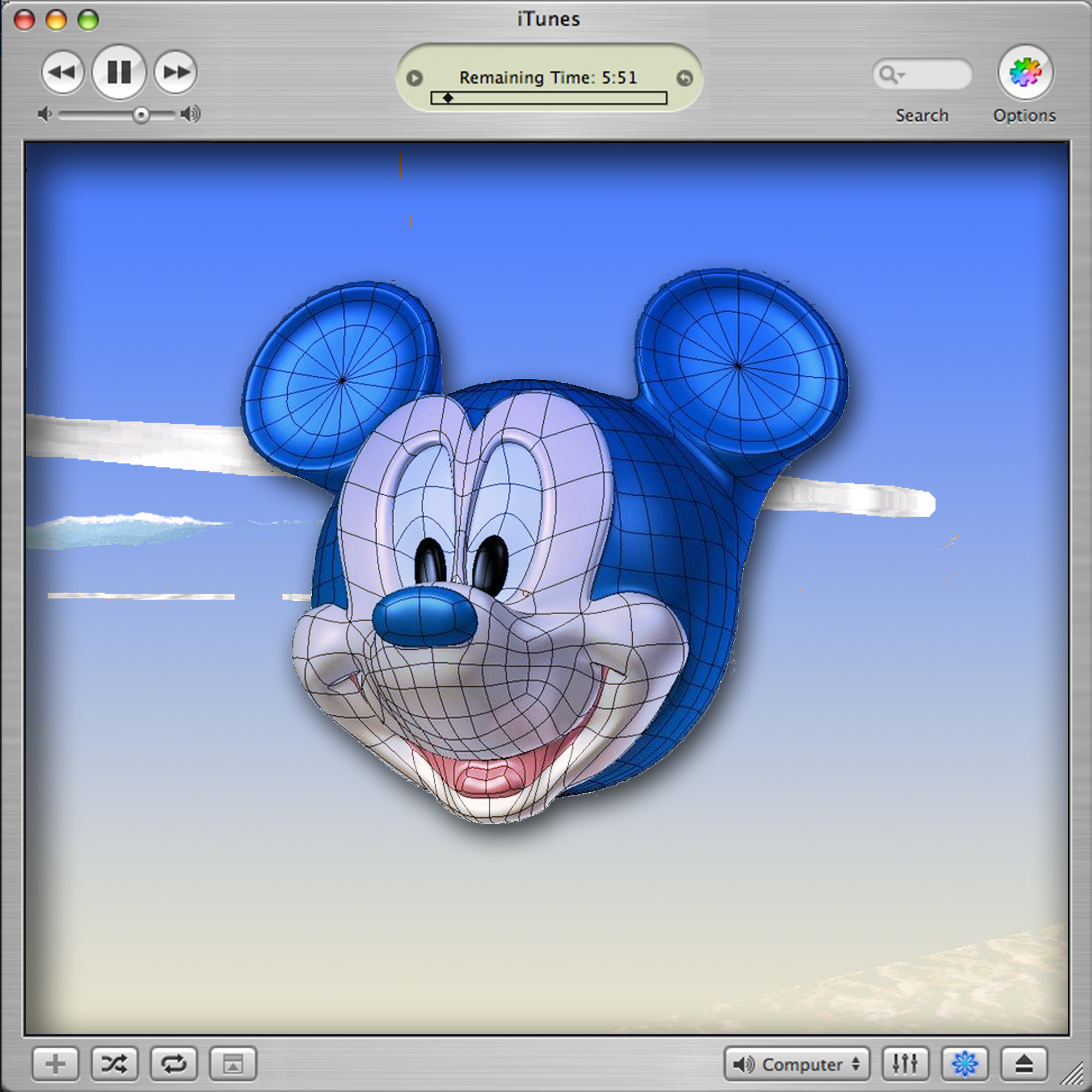Click the volume slider knob

(141, 115)
